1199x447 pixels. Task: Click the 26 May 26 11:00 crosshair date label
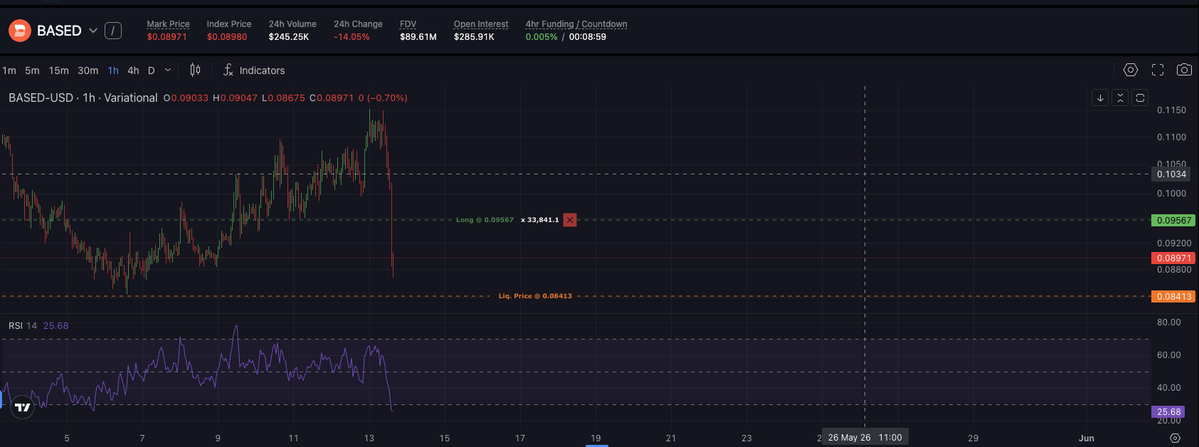tap(864, 438)
